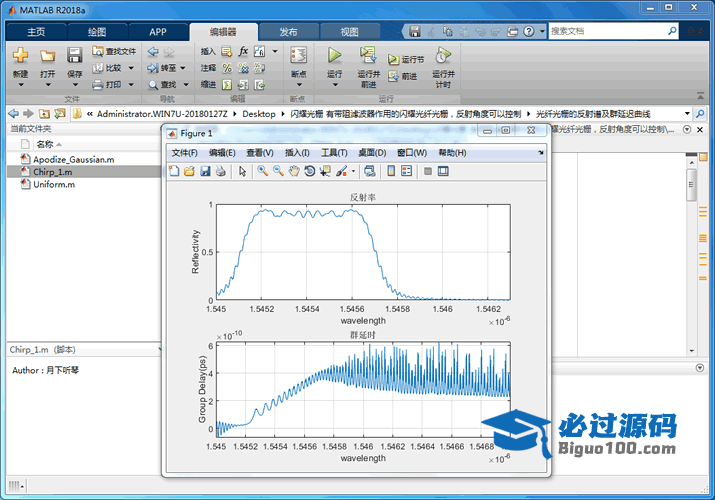Select the Edit Plot arrow tool in Figure 1
The width and height of the screenshot is (715, 500).
click(x=242, y=171)
